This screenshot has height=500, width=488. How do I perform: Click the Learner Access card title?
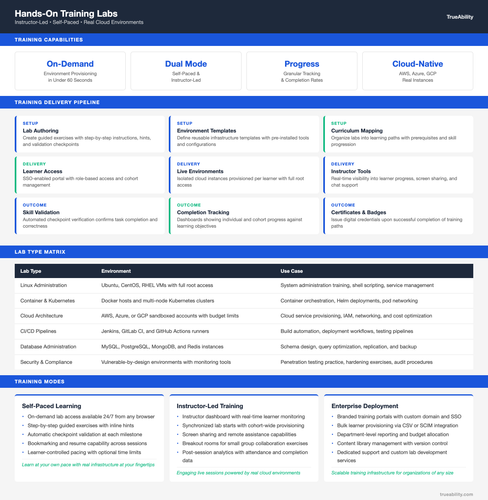[42, 171]
